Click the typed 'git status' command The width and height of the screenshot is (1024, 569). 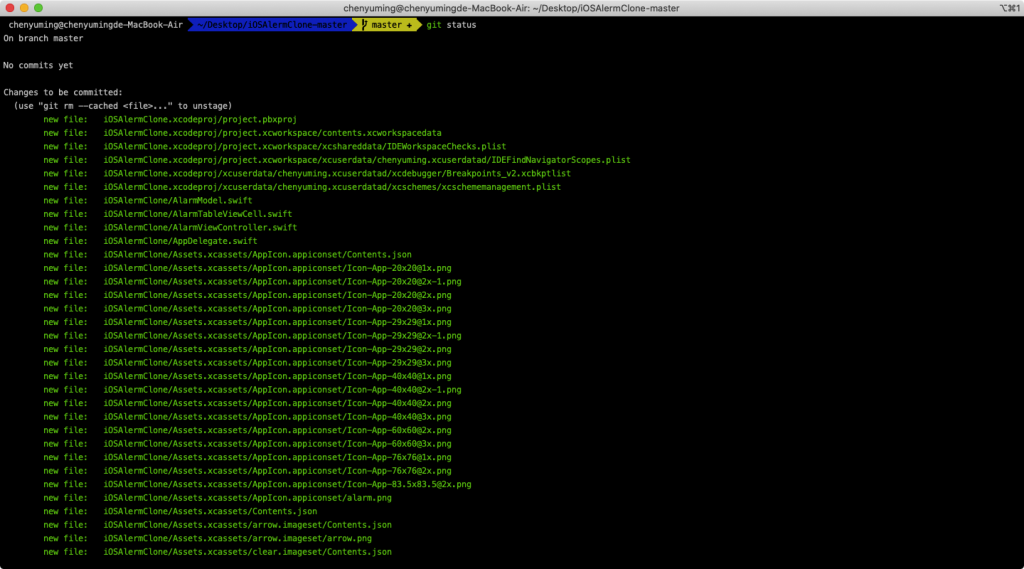click(451, 25)
